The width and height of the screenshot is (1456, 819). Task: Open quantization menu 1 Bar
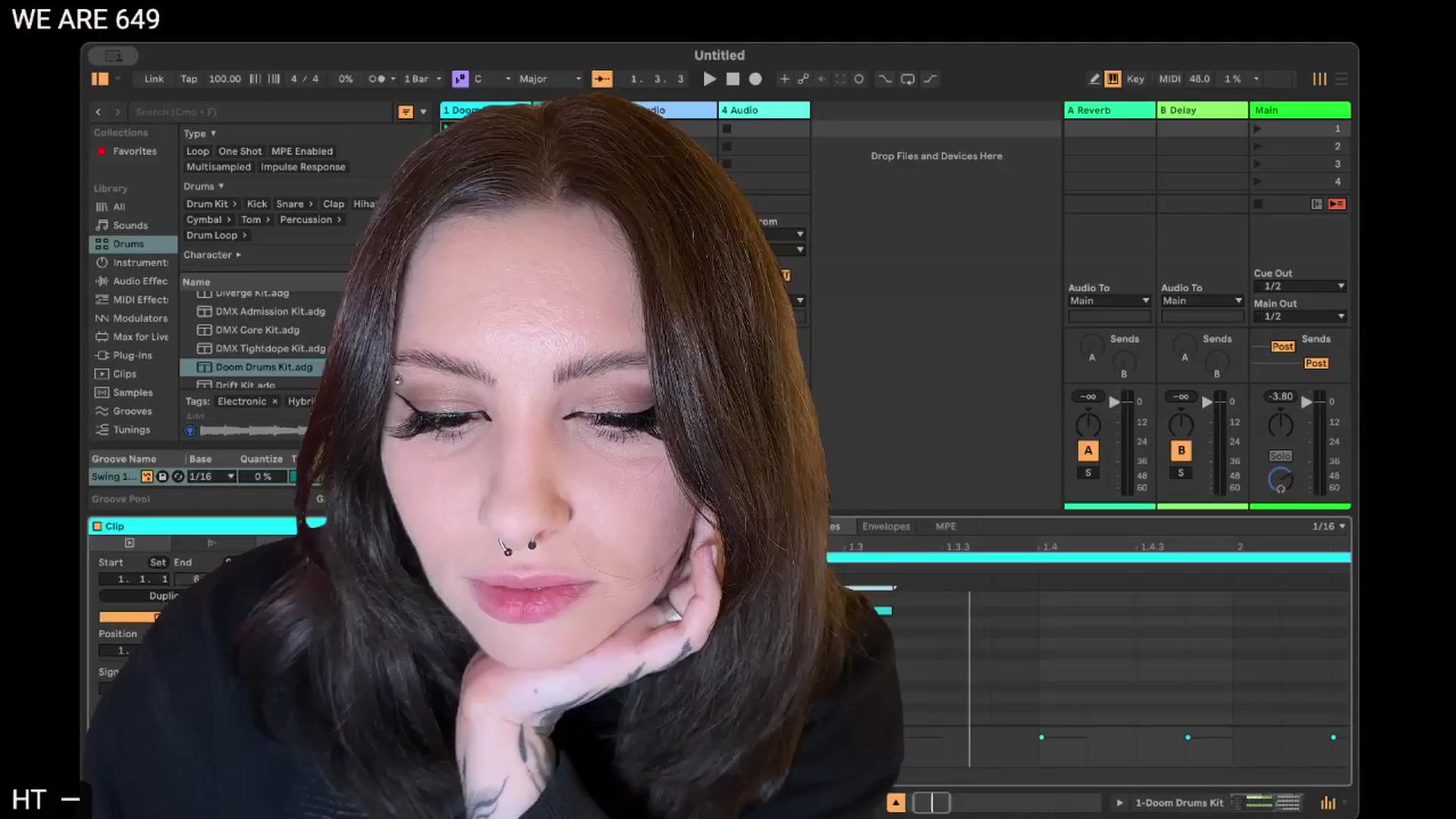pos(422,79)
